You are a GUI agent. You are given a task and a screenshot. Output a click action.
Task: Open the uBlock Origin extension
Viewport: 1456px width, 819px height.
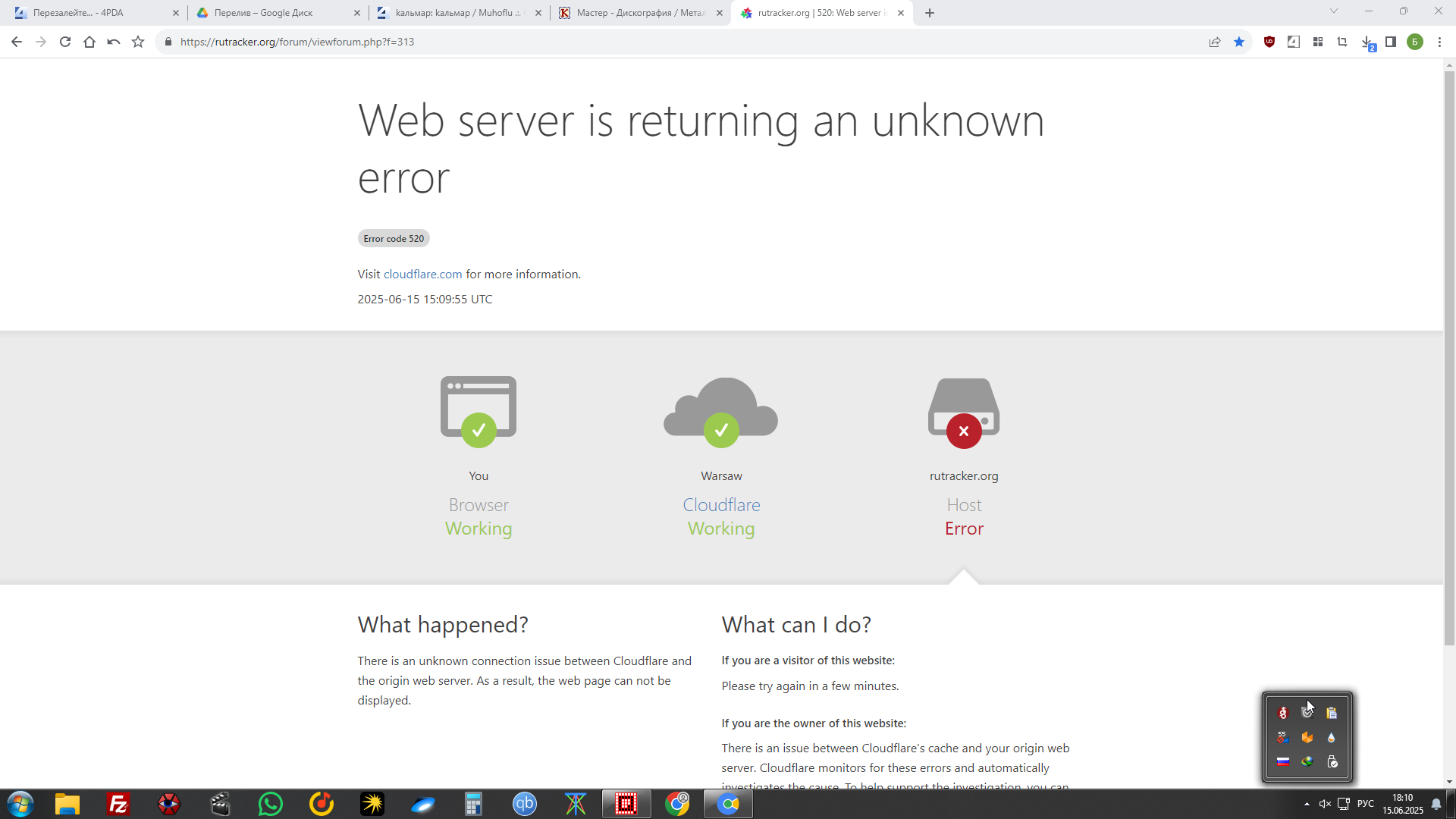(x=1269, y=42)
